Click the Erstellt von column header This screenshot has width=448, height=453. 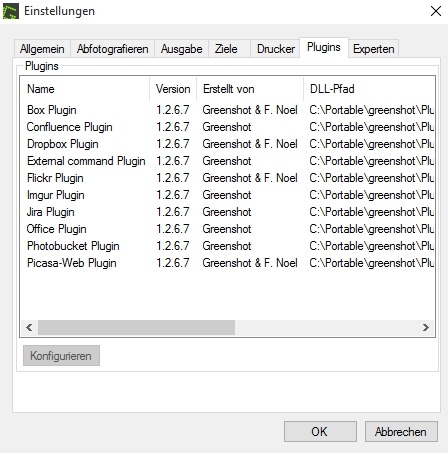(x=250, y=89)
